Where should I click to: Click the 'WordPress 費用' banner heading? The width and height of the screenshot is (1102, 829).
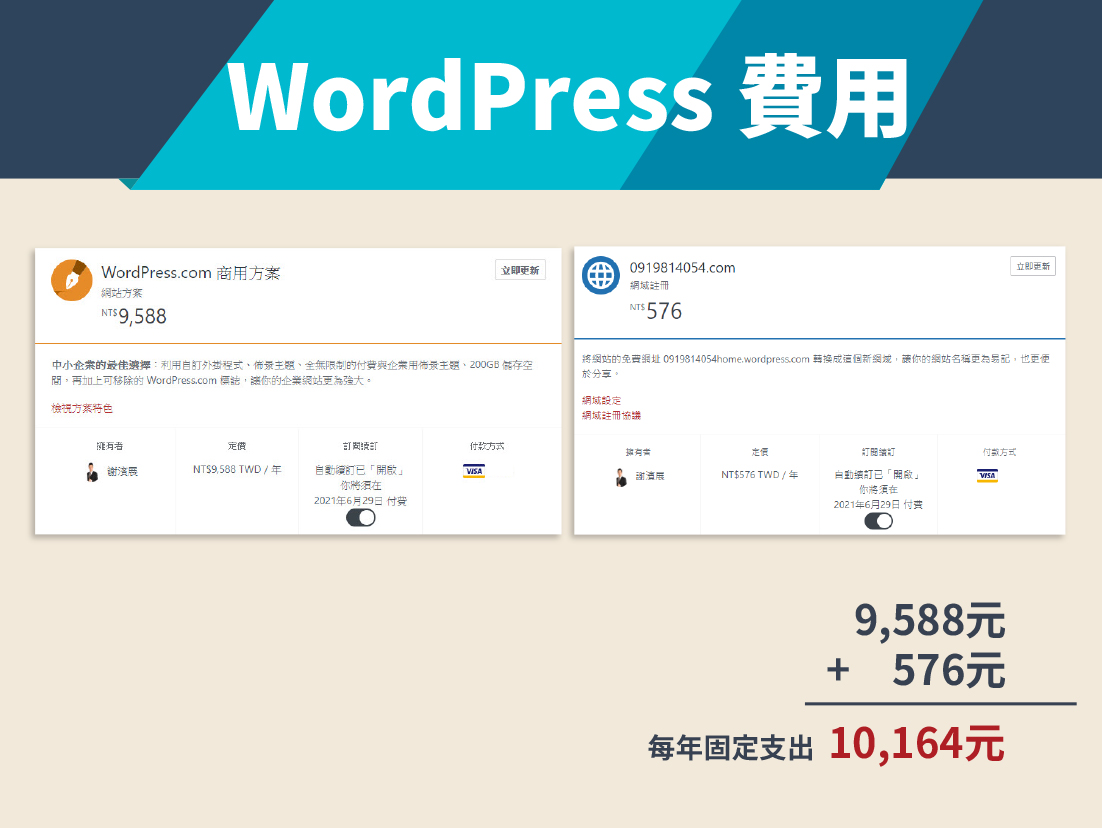coord(569,96)
